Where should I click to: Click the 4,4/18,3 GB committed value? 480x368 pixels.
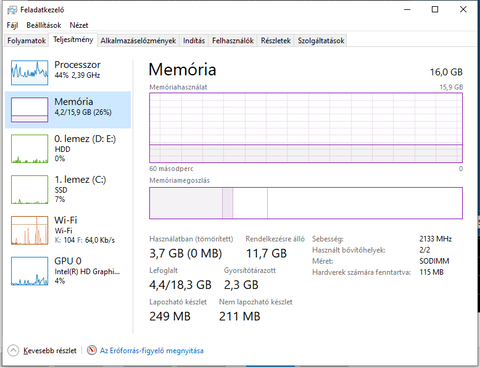point(180,285)
